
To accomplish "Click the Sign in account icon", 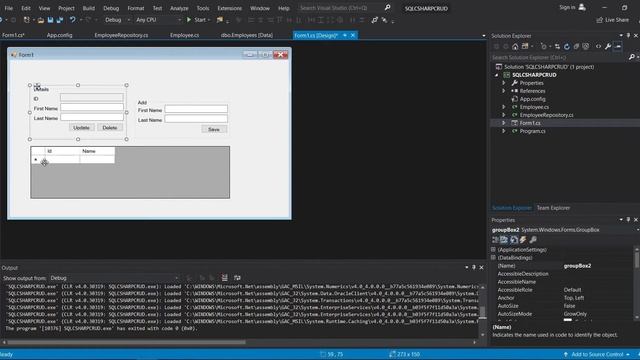I will click(582, 7).
